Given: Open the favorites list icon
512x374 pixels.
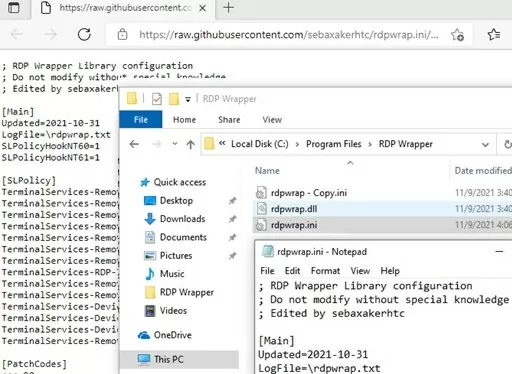Looking at the screenshot, I should tap(494, 34).
